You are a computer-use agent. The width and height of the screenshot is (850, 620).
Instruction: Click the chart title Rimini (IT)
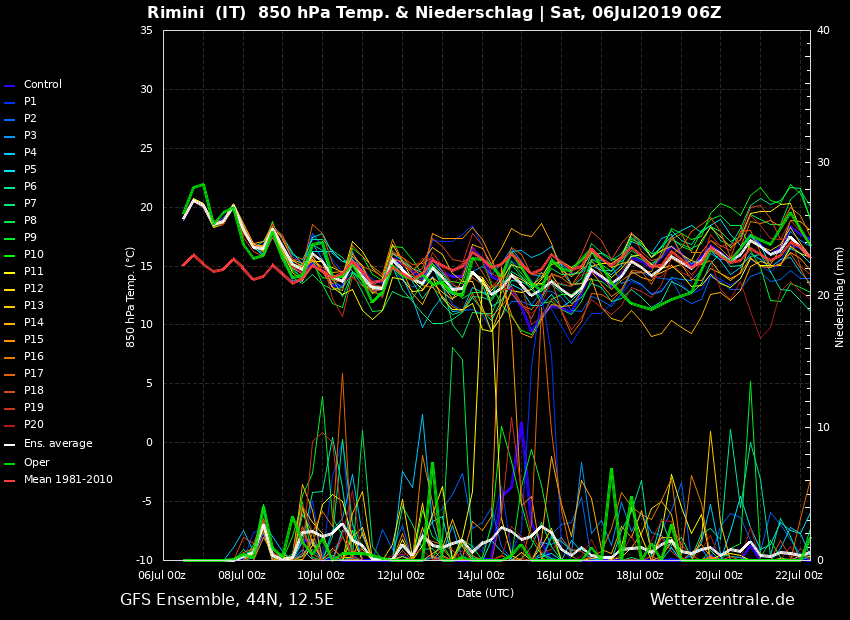click(x=197, y=13)
